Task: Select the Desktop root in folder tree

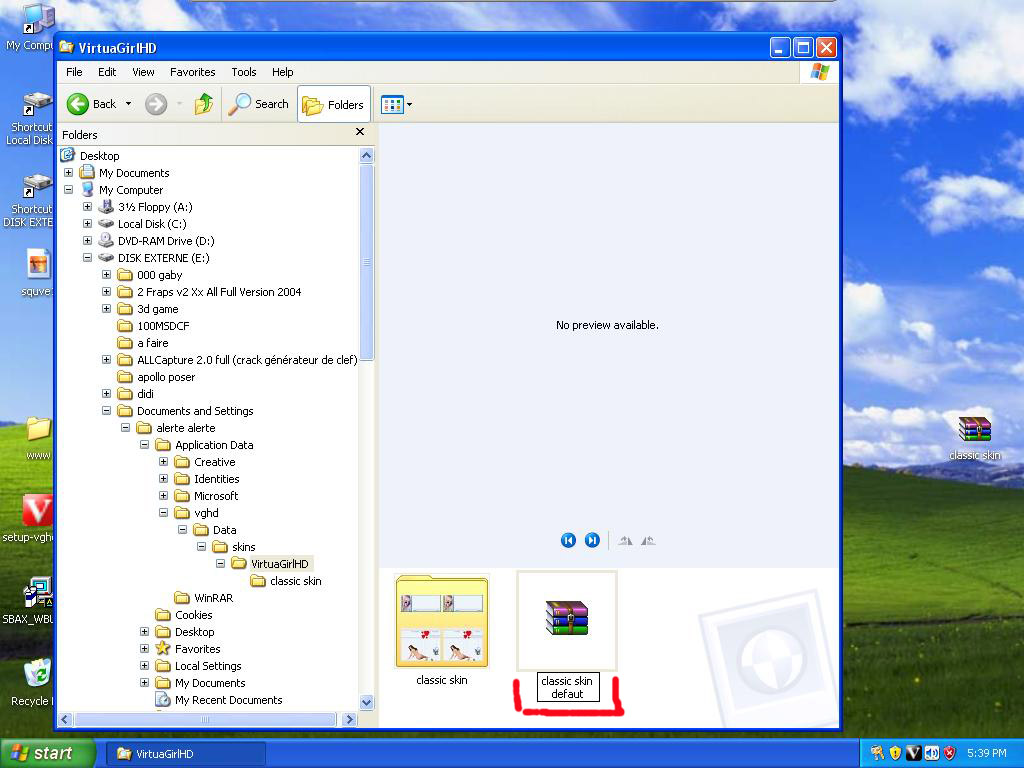Action: [x=99, y=156]
